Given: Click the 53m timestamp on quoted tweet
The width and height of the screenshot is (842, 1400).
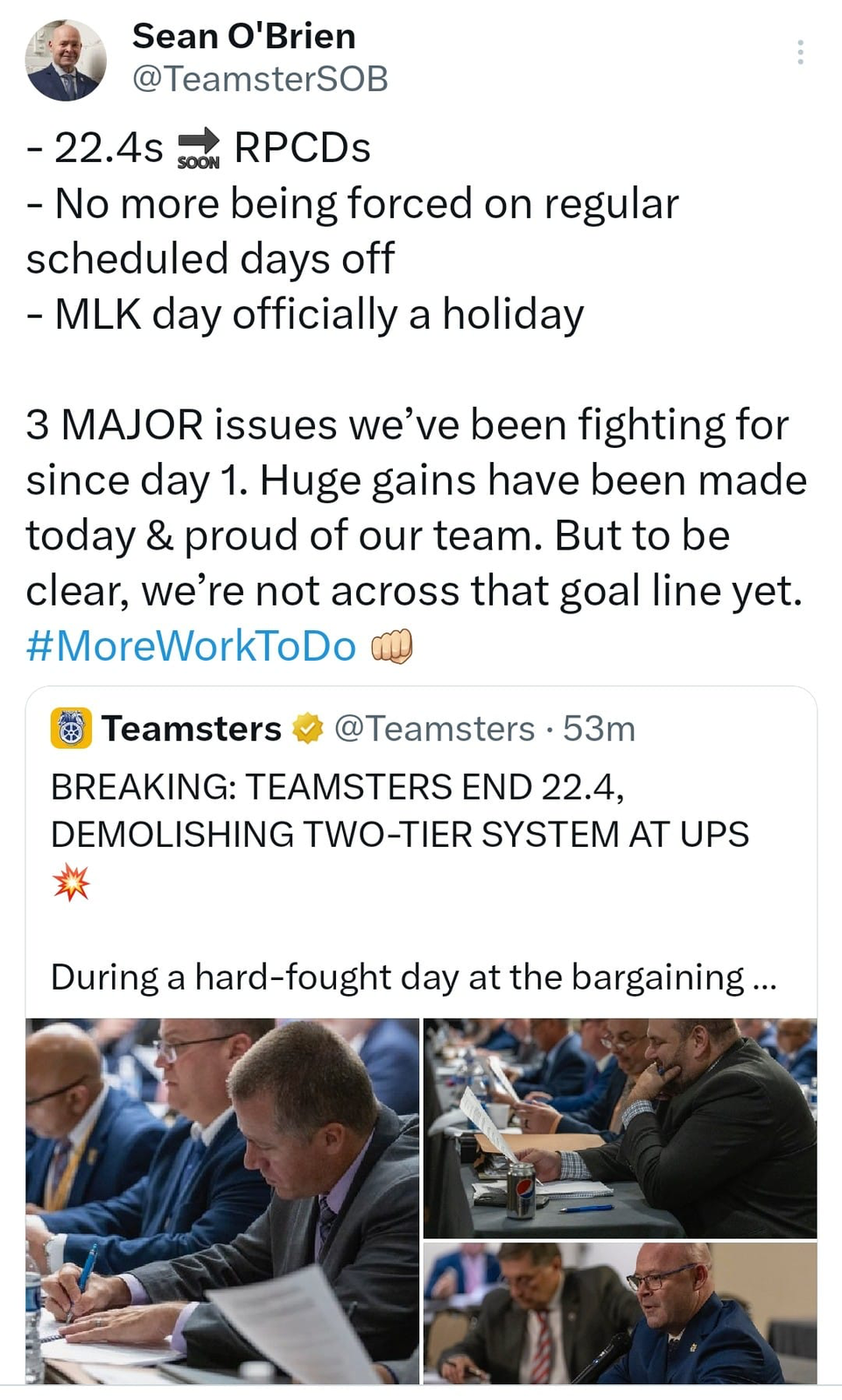Looking at the screenshot, I should 599,728.
